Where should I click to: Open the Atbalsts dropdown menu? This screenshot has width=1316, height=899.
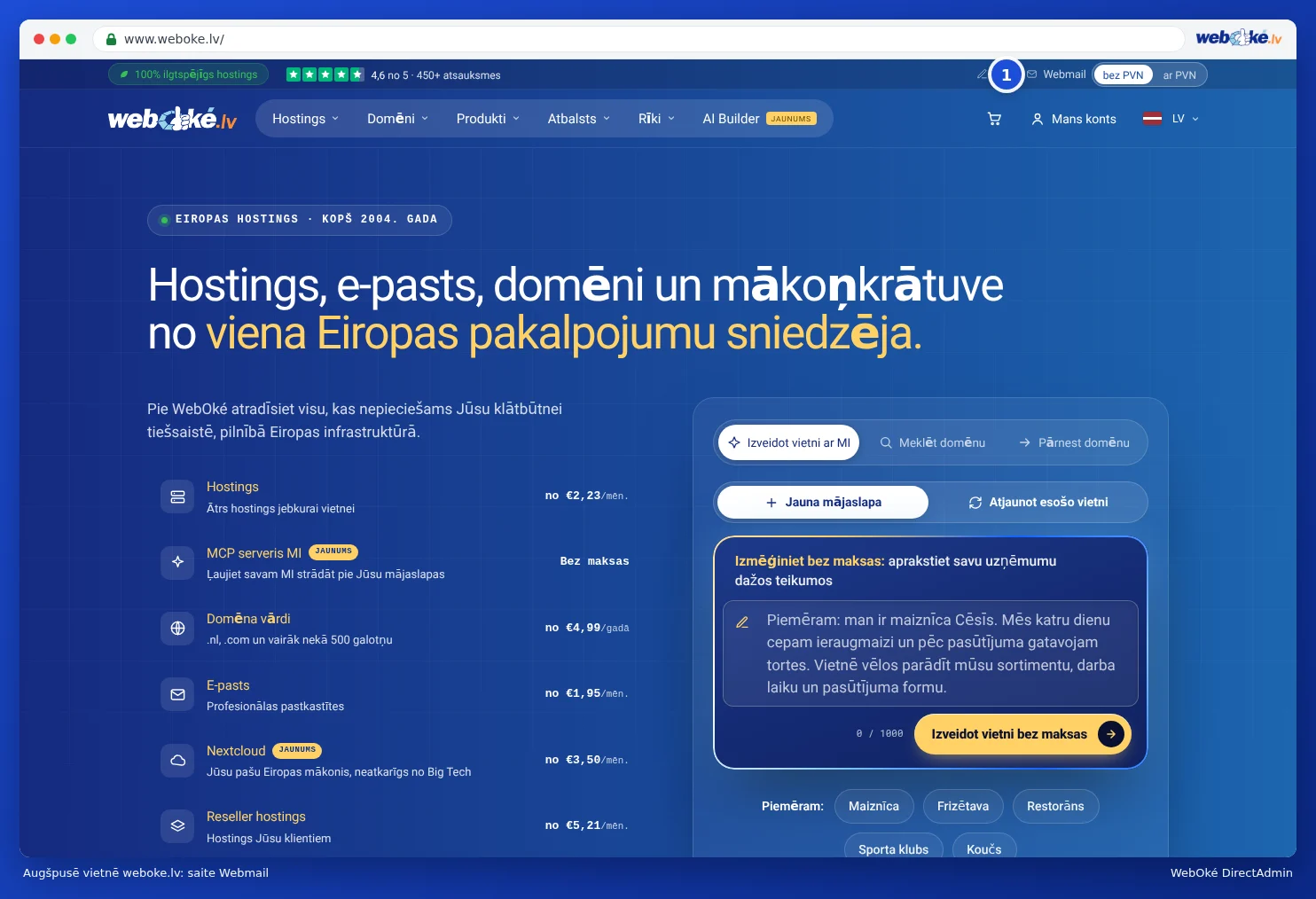578,119
